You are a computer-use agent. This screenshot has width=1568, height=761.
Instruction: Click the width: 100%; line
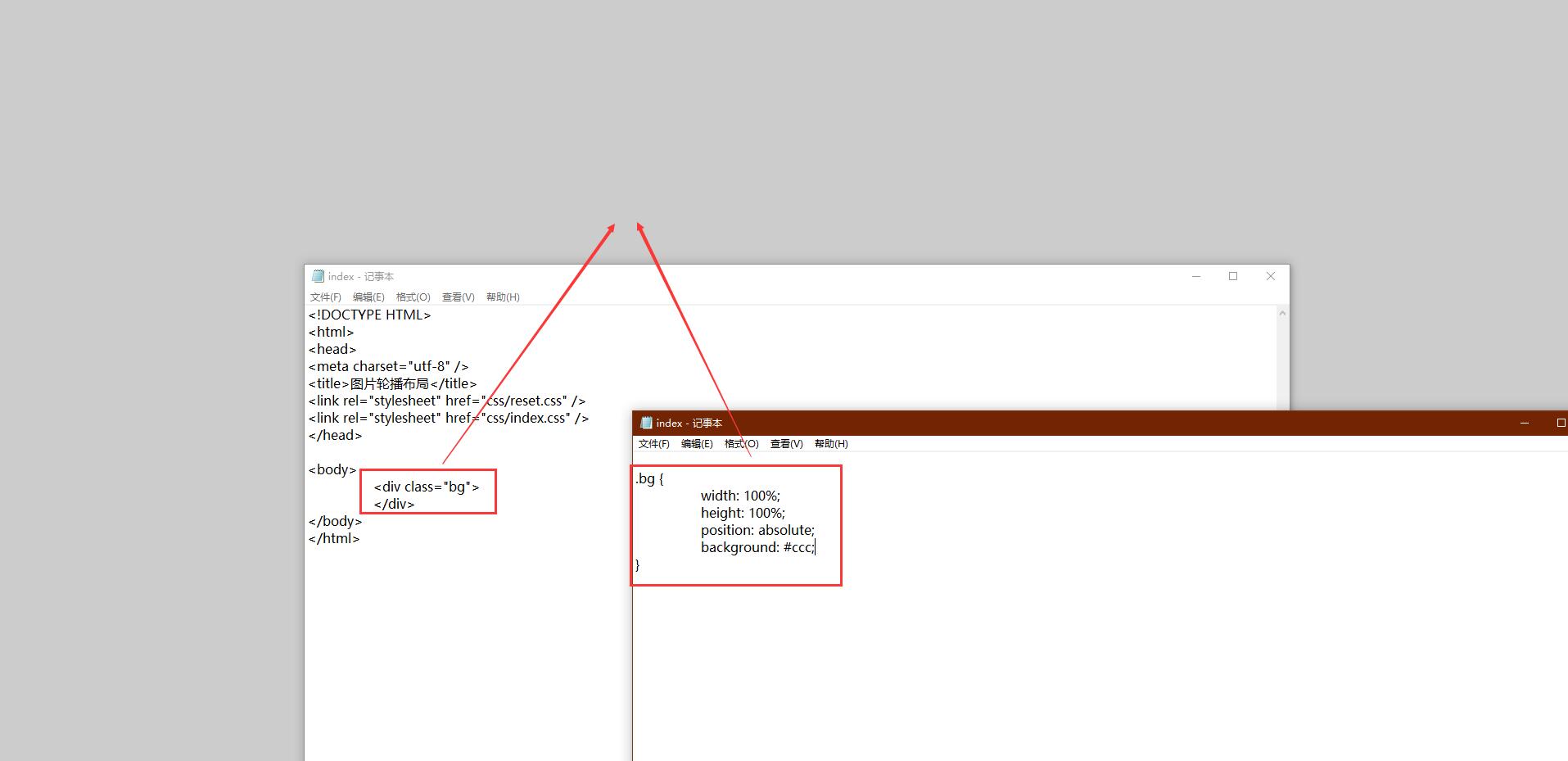pyautogui.click(x=740, y=496)
